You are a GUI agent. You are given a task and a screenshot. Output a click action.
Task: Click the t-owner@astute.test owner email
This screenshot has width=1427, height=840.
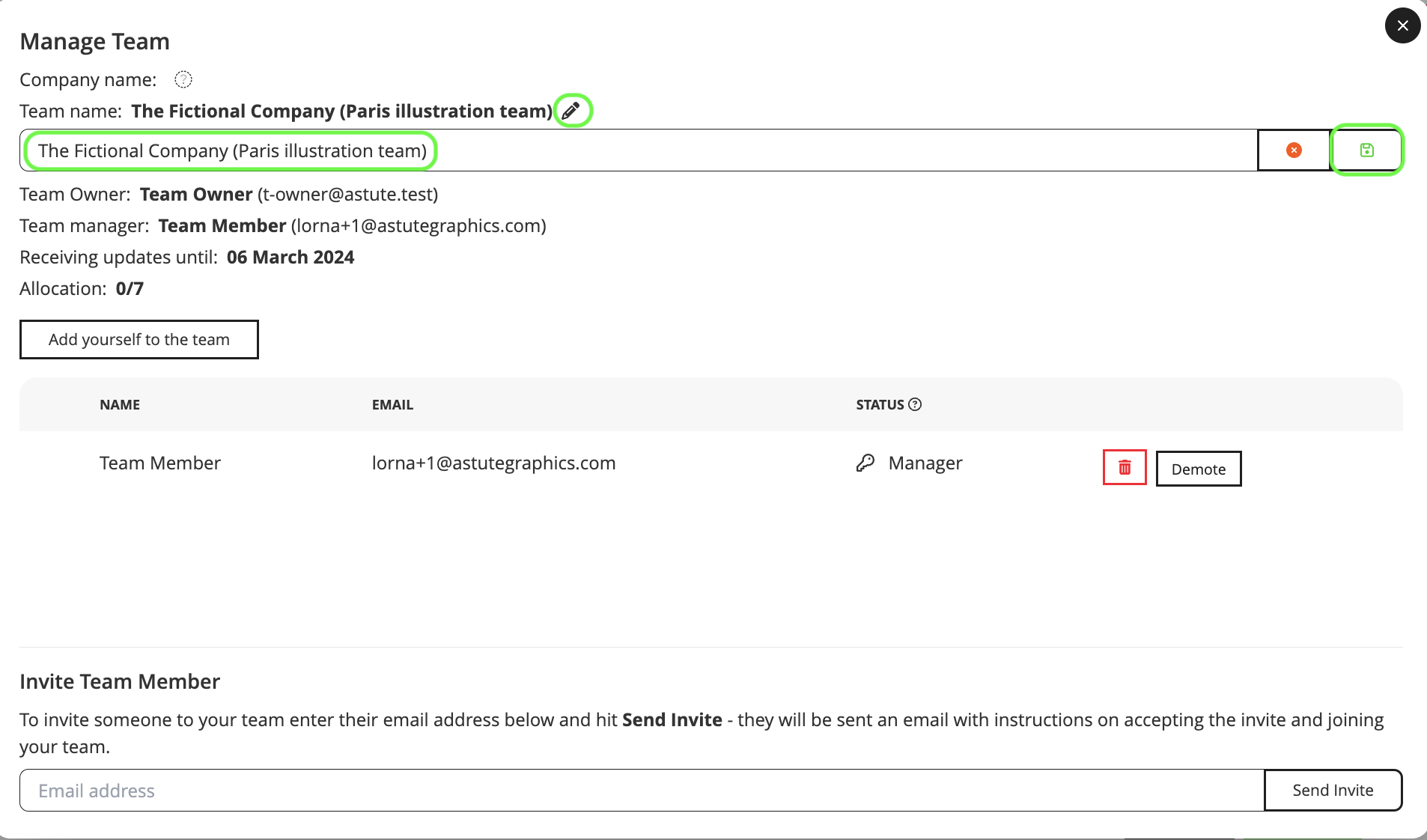coord(347,195)
